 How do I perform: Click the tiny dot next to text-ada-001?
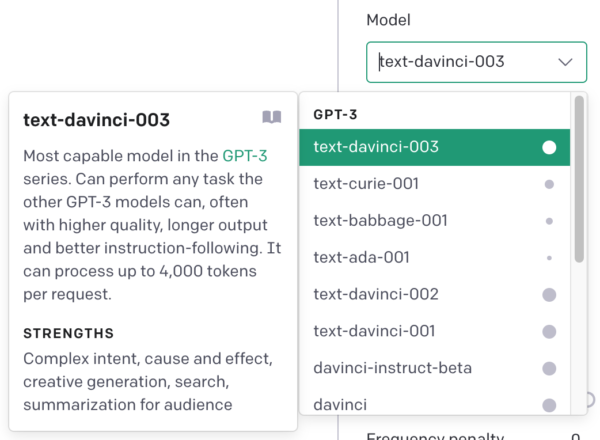(549, 258)
